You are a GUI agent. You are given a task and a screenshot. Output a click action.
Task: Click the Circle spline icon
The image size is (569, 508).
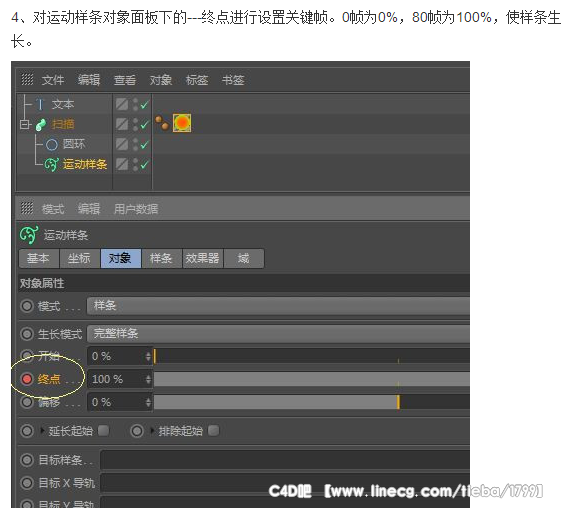coord(52,145)
